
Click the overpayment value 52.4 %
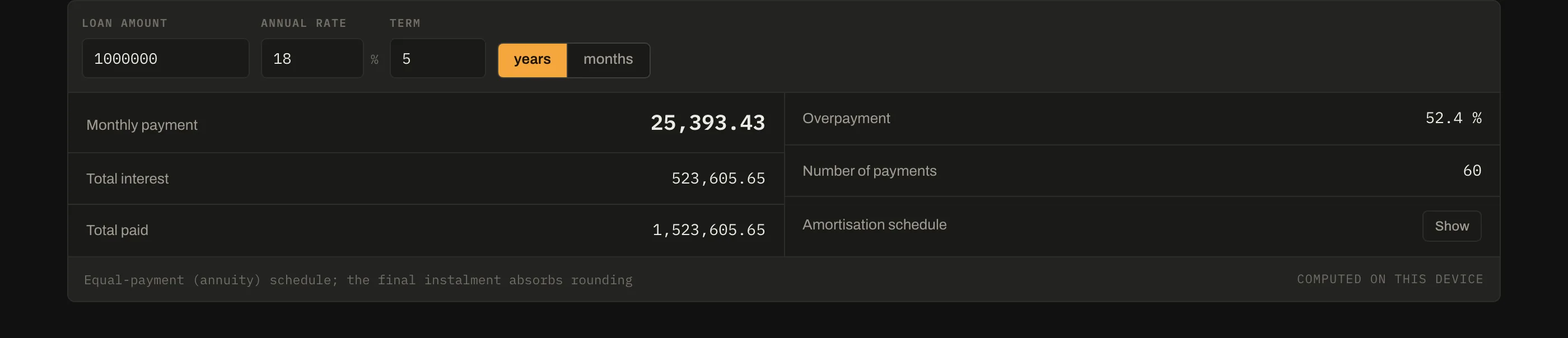[x=1453, y=118]
